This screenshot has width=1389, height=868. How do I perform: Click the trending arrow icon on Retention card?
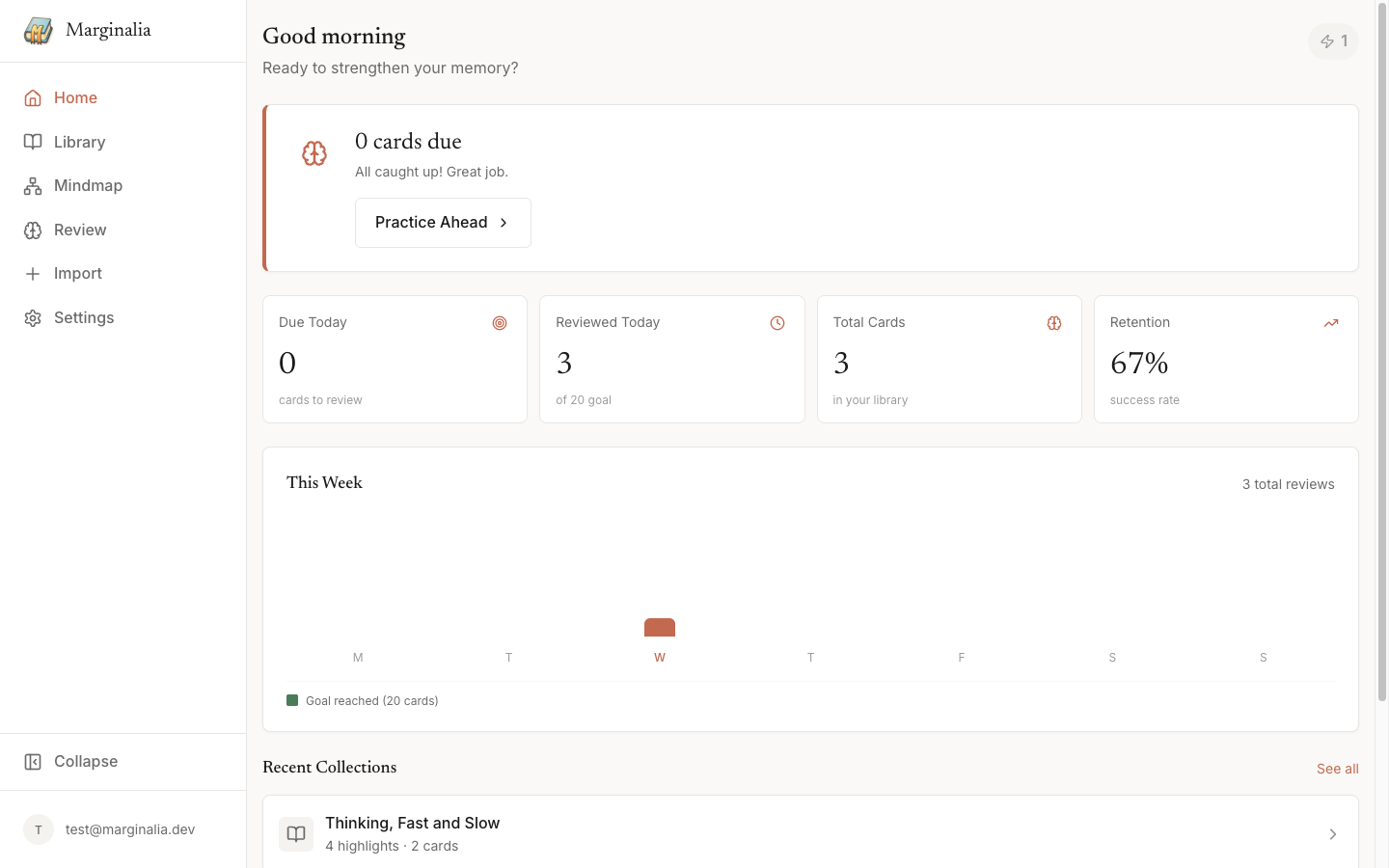(1331, 323)
